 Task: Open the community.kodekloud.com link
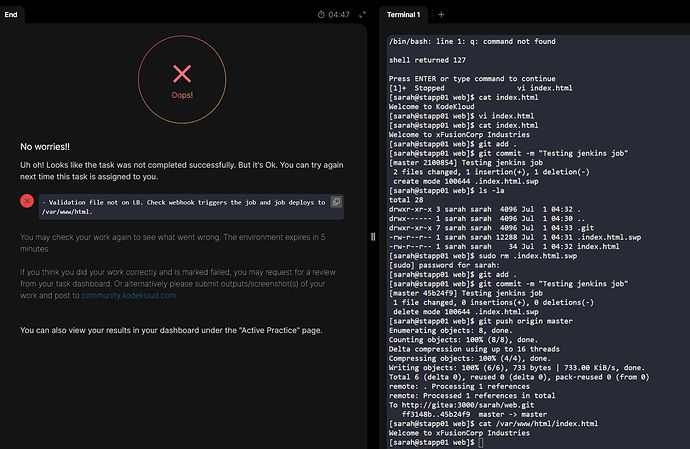pos(128,295)
